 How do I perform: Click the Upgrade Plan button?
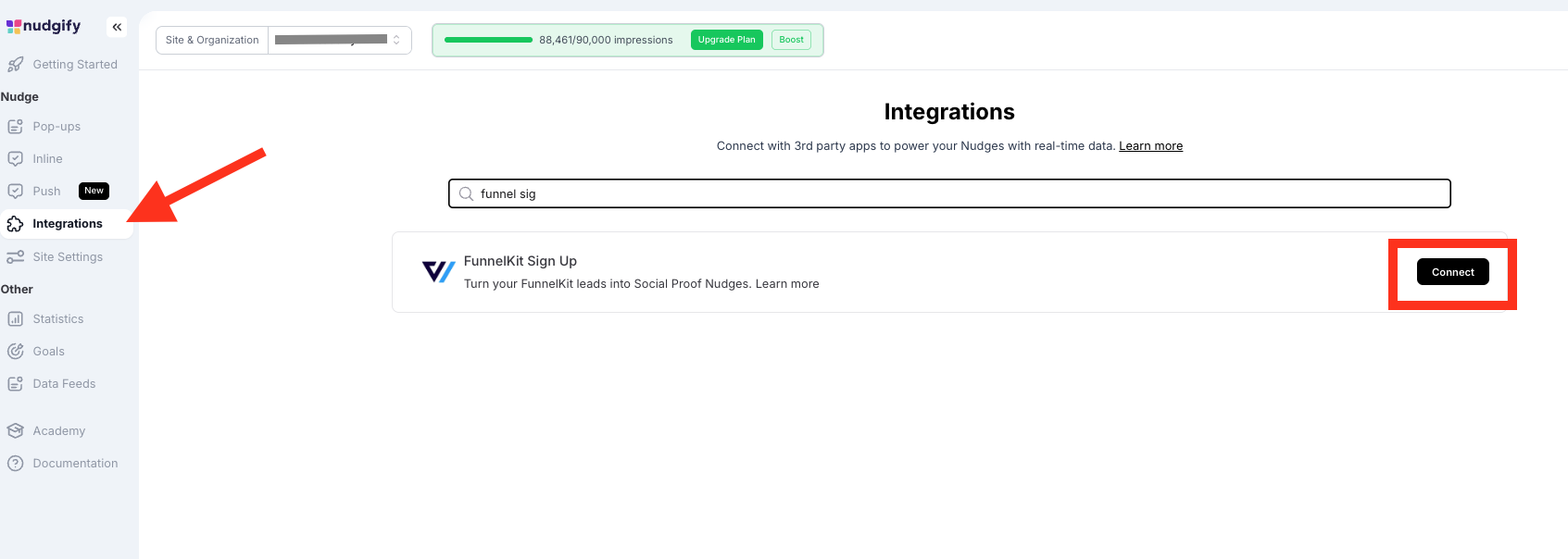click(x=727, y=40)
